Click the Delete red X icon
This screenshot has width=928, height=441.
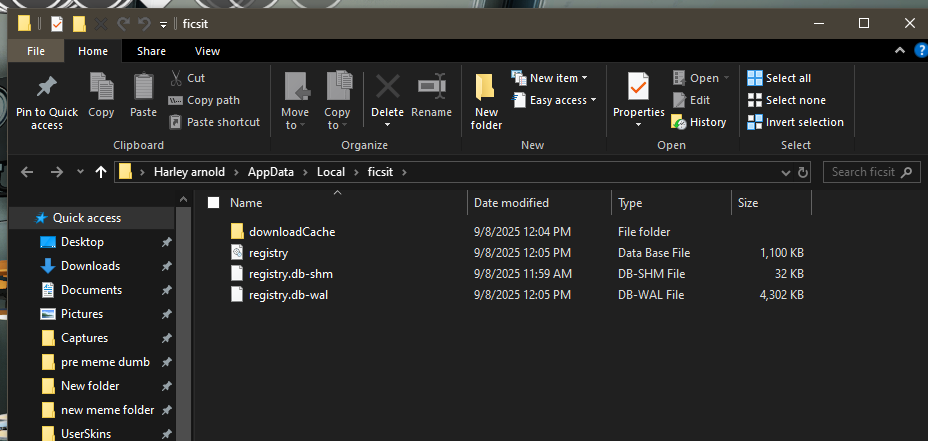point(388,88)
